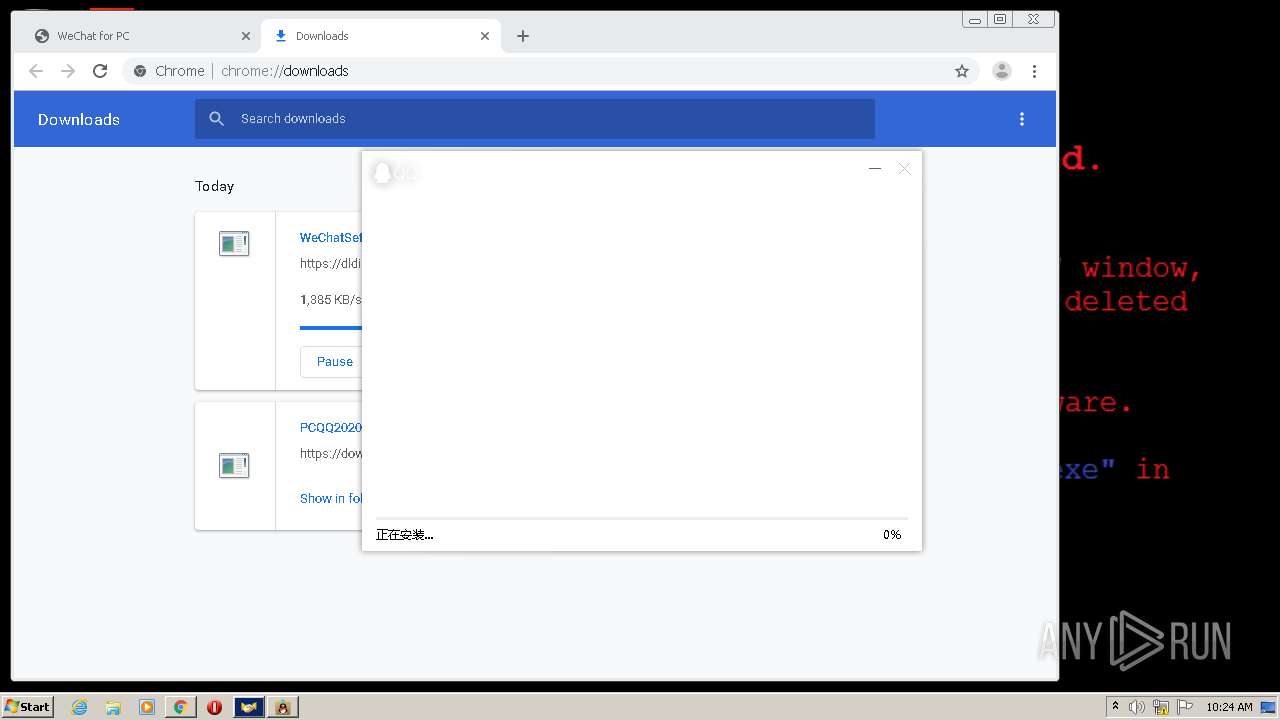1280x720 pixels.
Task: Open a new Chrome tab
Action: 523,36
